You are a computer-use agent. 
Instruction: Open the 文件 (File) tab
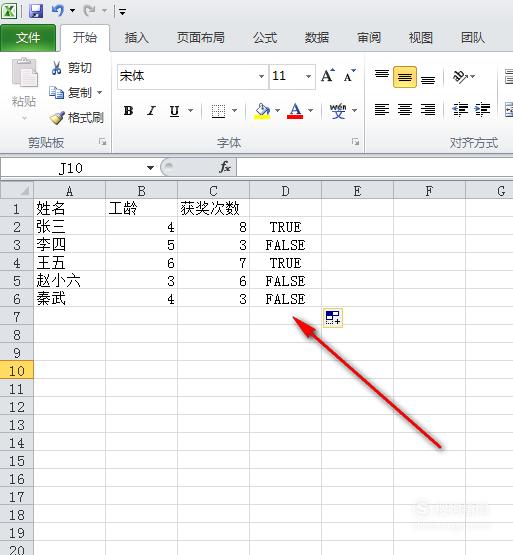point(28,38)
